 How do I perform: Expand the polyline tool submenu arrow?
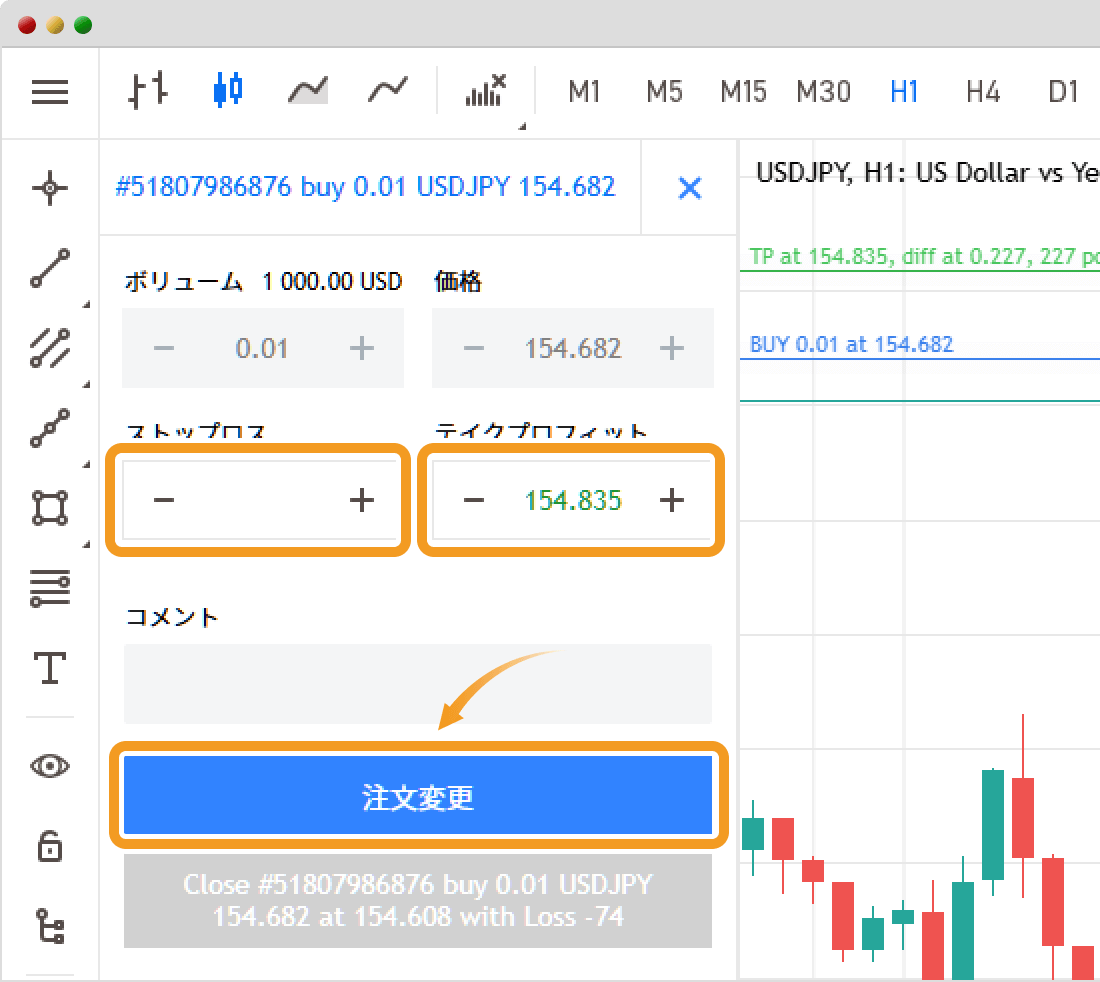click(87, 464)
